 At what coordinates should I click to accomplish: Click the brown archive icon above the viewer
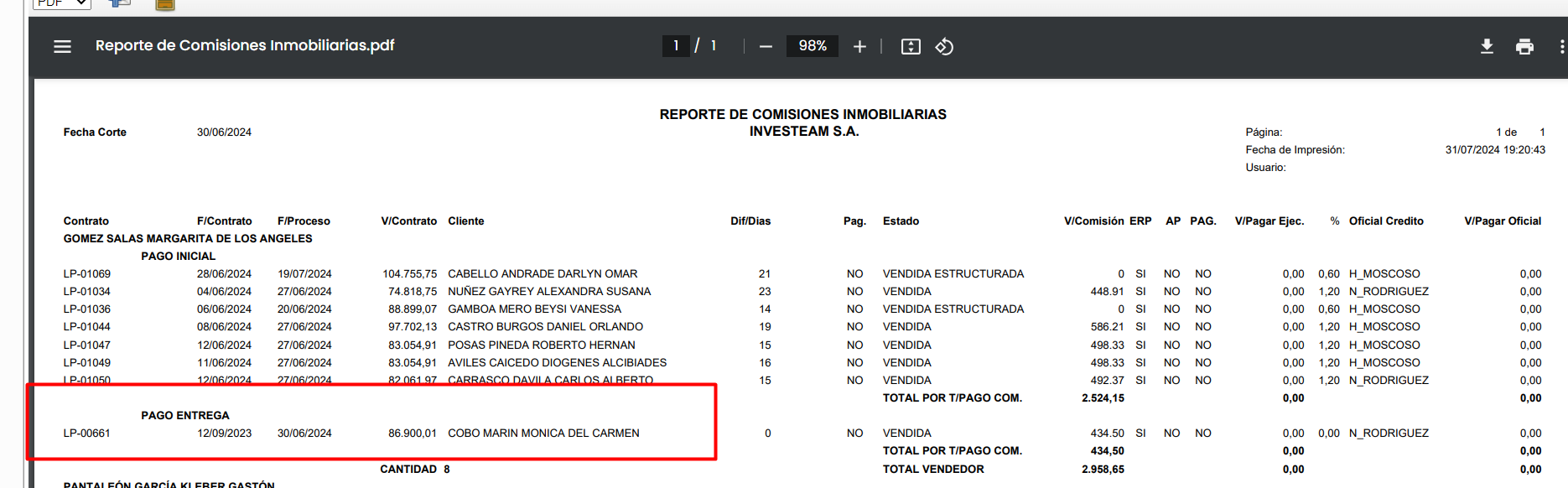pos(165,4)
